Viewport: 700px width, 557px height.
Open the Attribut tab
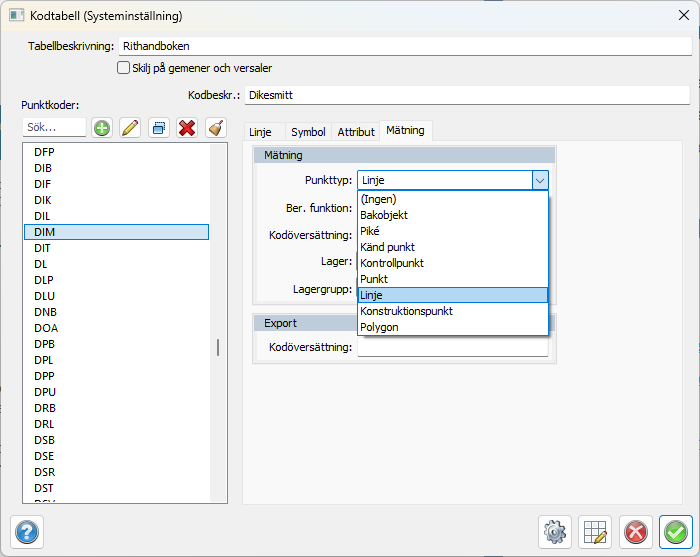356,132
